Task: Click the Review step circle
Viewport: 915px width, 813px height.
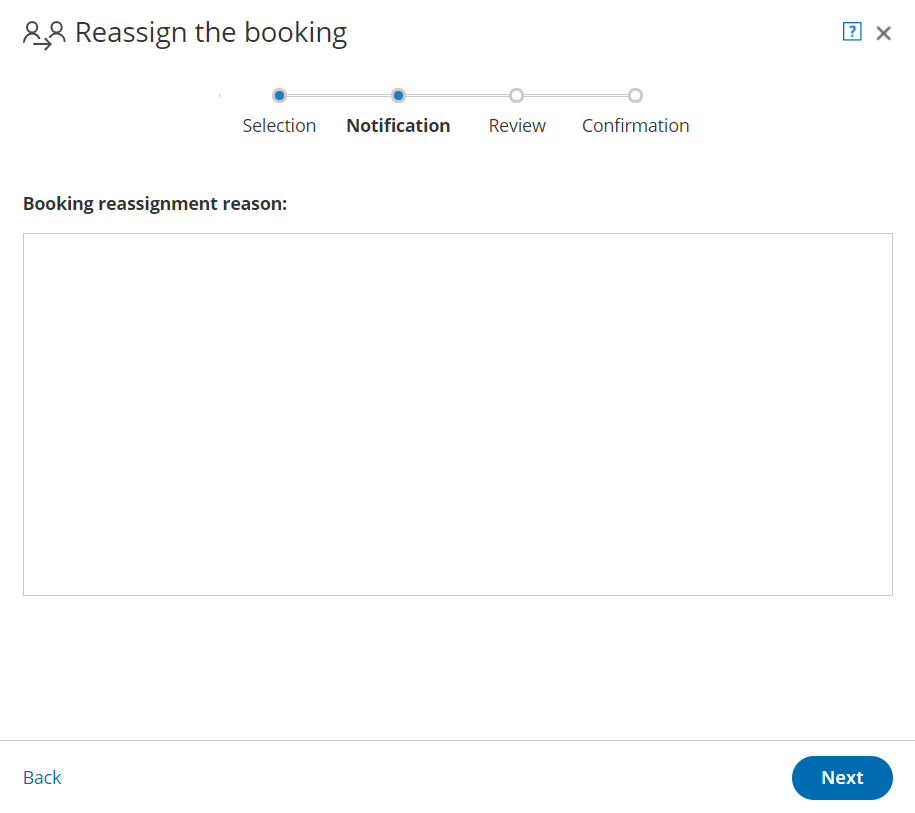Action: tap(516, 96)
